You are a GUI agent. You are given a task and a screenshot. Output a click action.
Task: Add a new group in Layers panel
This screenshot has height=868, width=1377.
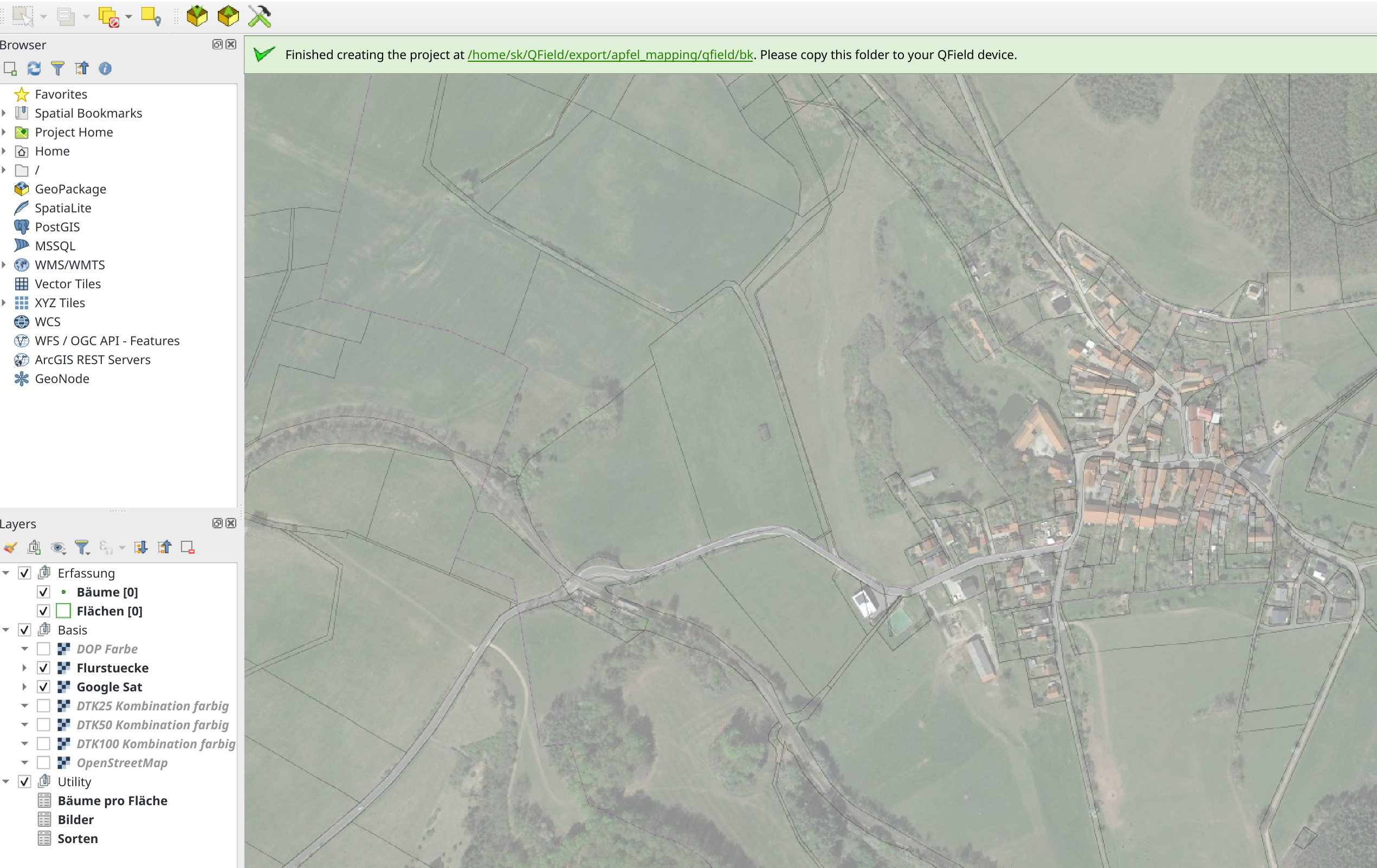click(34, 547)
